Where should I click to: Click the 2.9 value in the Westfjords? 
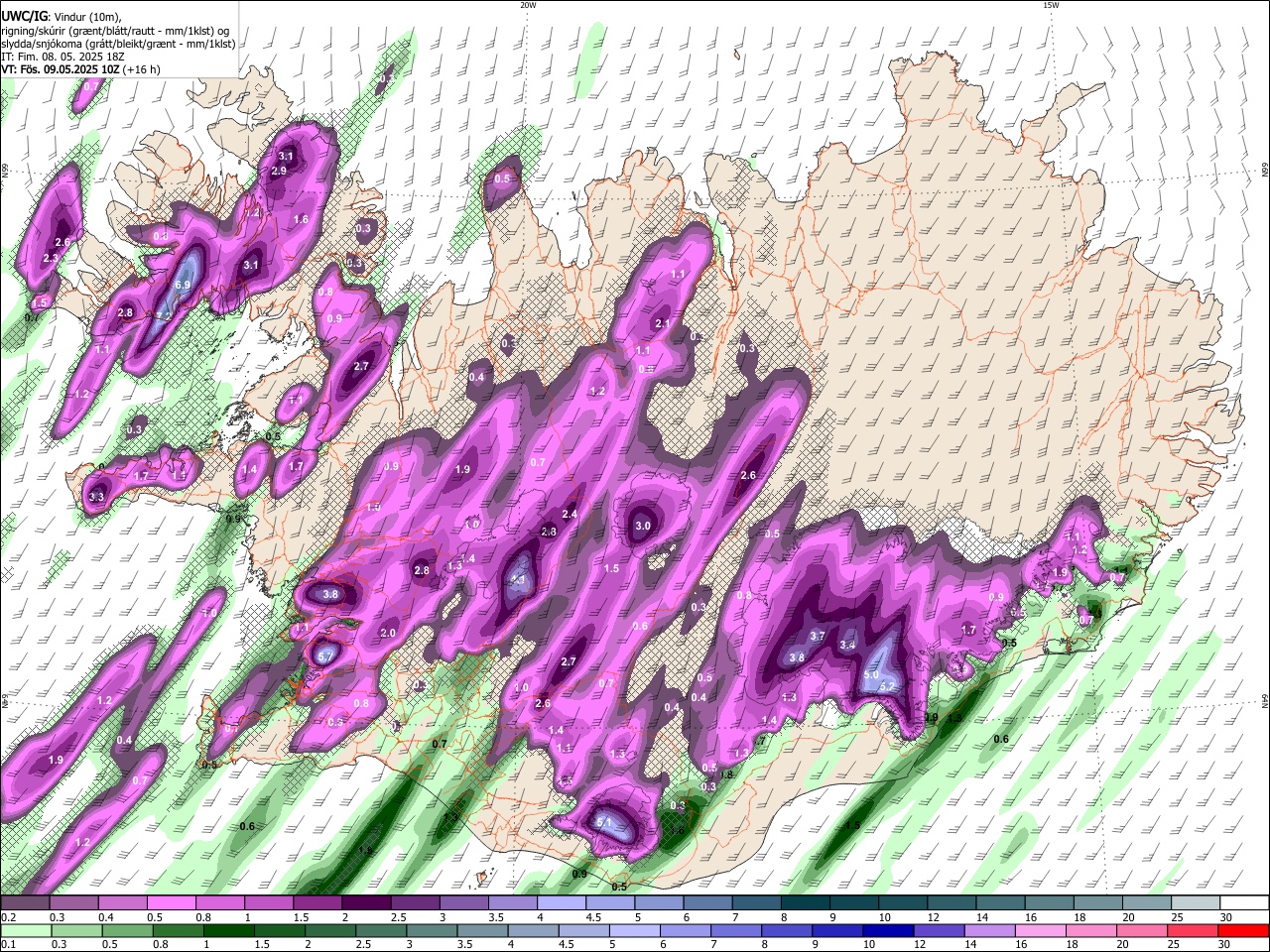tap(279, 171)
